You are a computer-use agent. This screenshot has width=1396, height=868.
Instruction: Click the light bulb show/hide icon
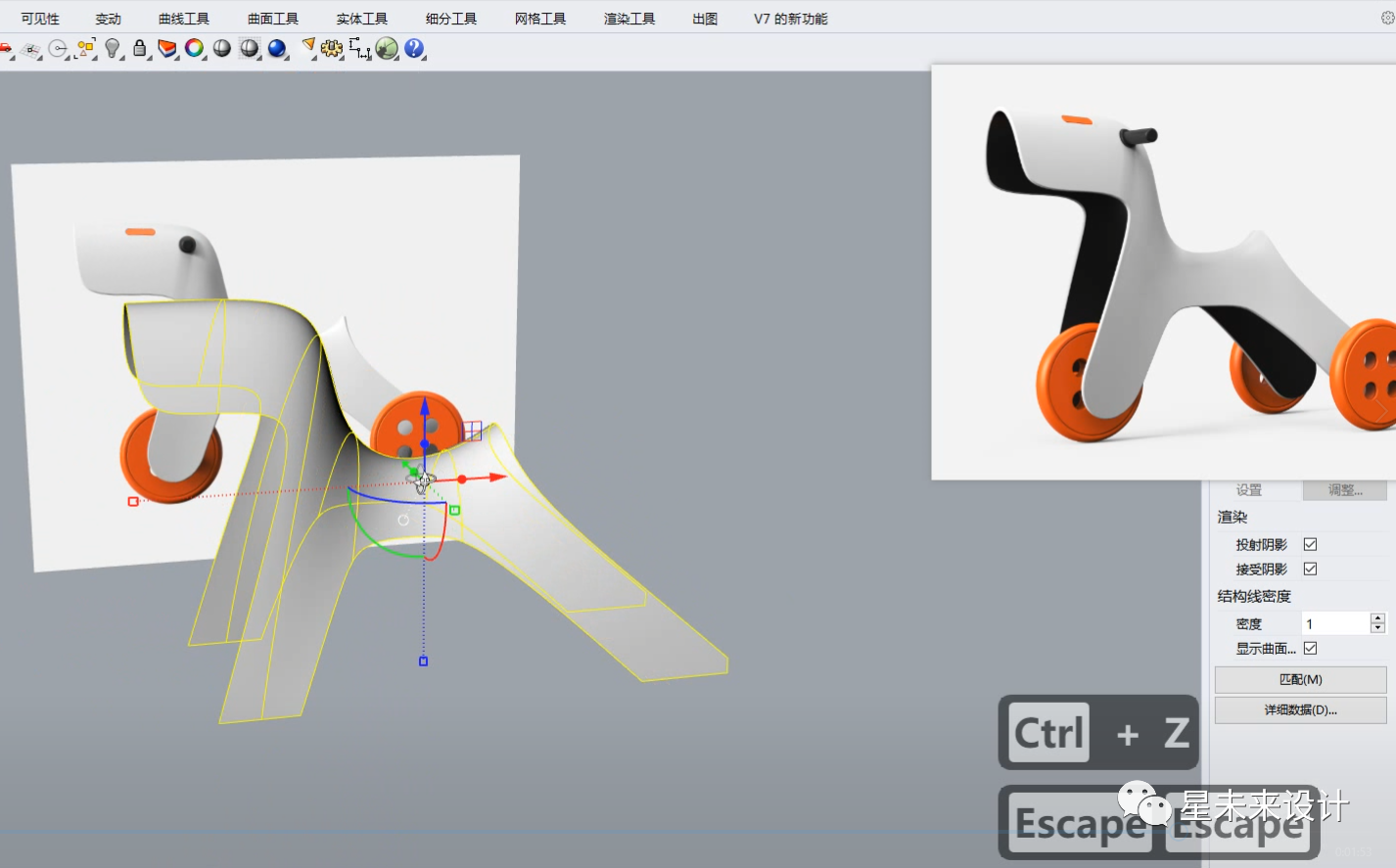coord(113,48)
